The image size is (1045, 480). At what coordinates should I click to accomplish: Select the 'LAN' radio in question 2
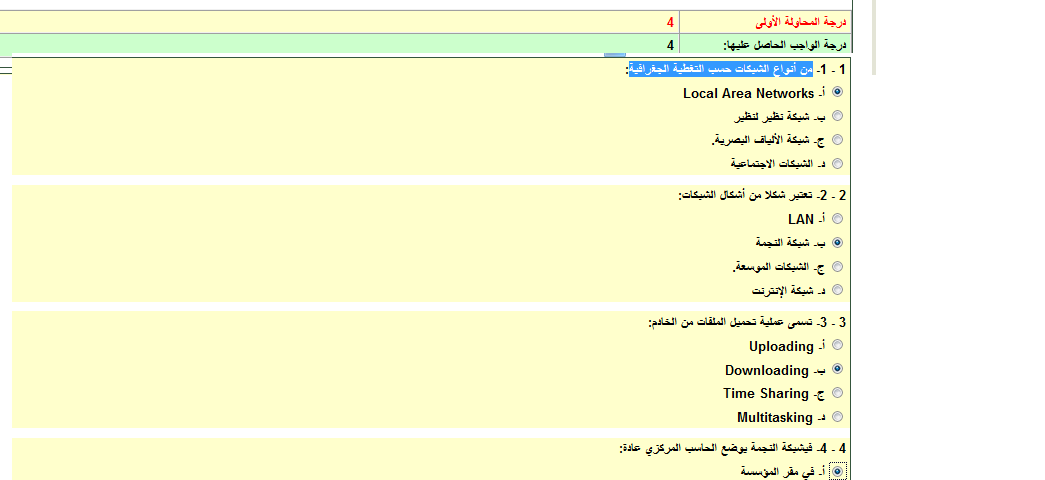click(837, 218)
